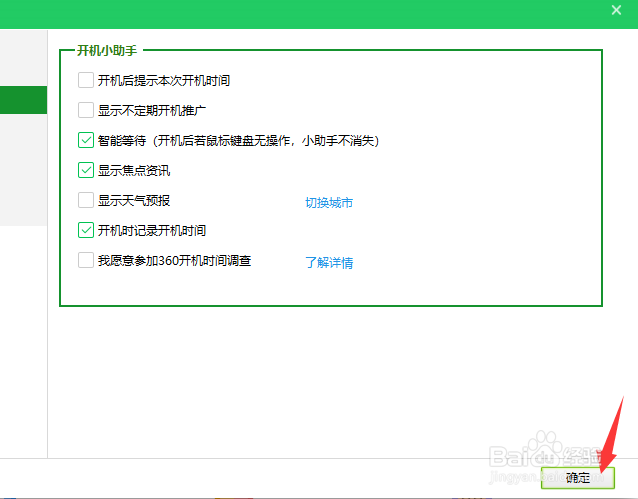The height and width of the screenshot is (499, 638).
Task: Click the 显示不定期开机推广 label text
Action: coord(152,110)
